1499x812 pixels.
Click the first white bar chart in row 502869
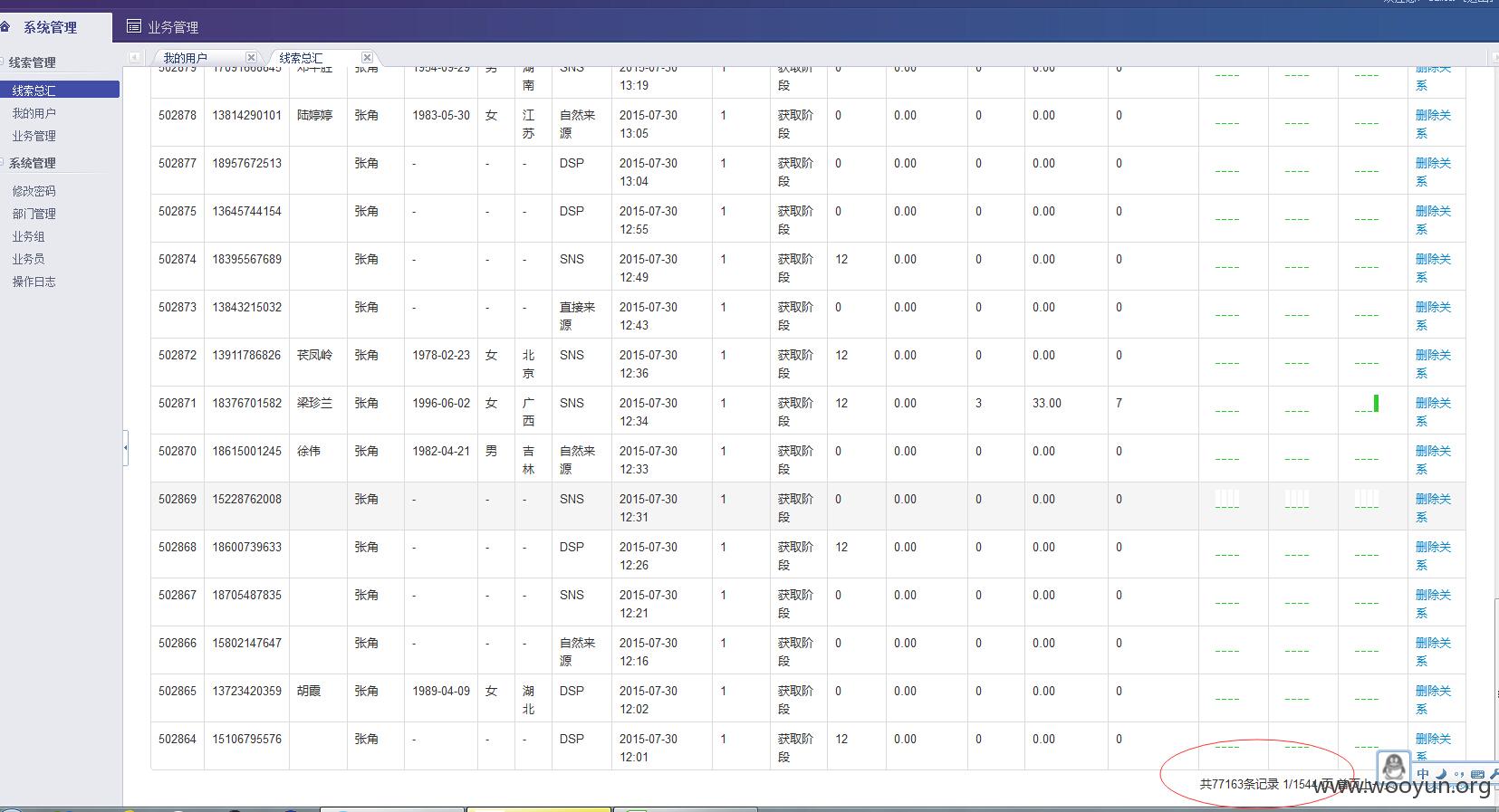pos(1226,499)
